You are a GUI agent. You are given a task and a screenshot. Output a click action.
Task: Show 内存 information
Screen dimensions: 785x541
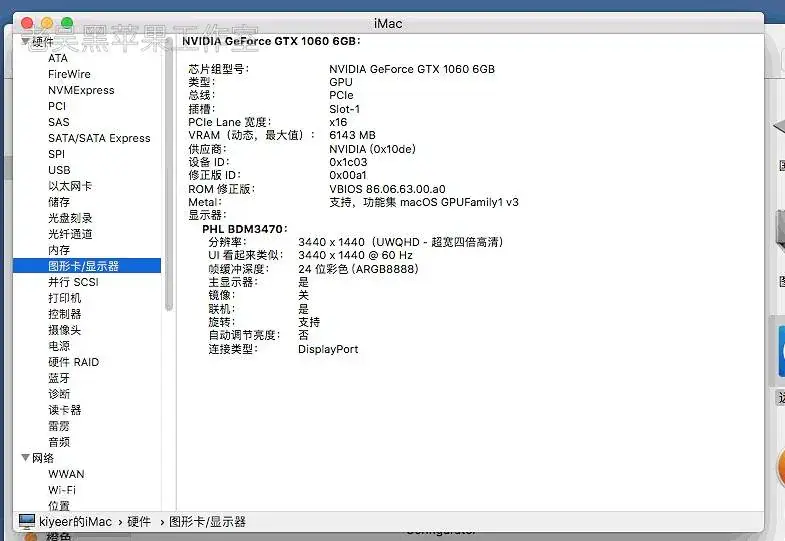(59, 250)
